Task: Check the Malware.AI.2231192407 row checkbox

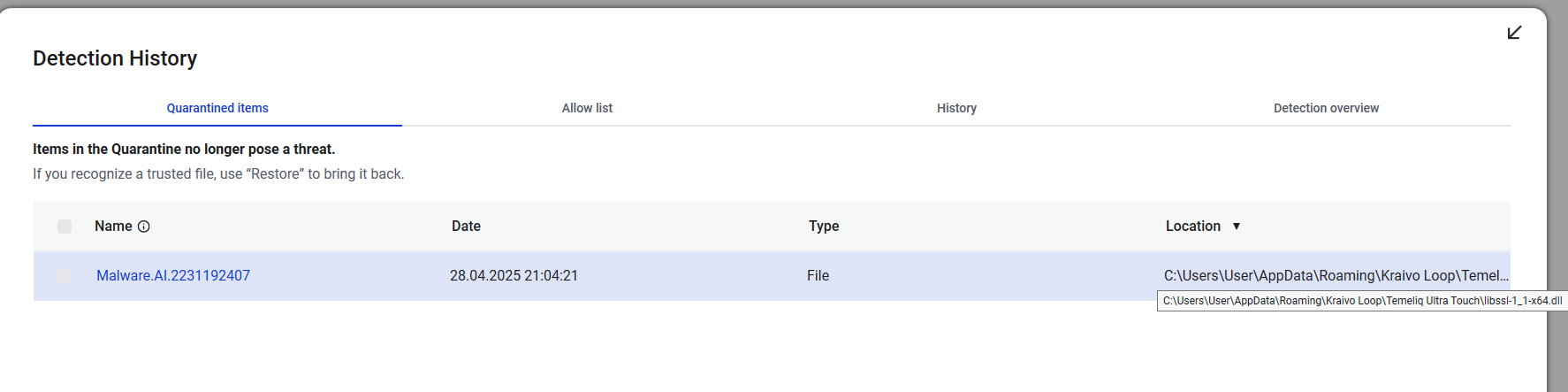Action: [x=64, y=276]
